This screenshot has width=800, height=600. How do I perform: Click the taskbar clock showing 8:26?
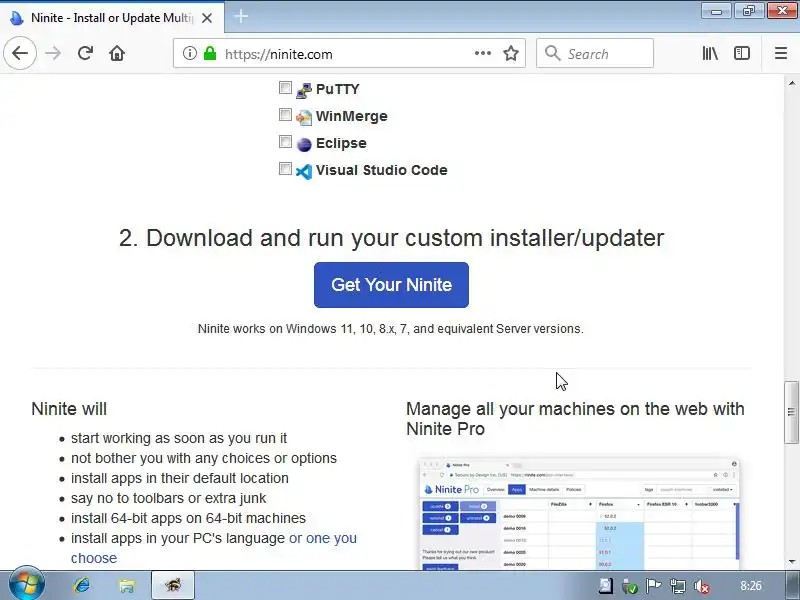click(751, 585)
